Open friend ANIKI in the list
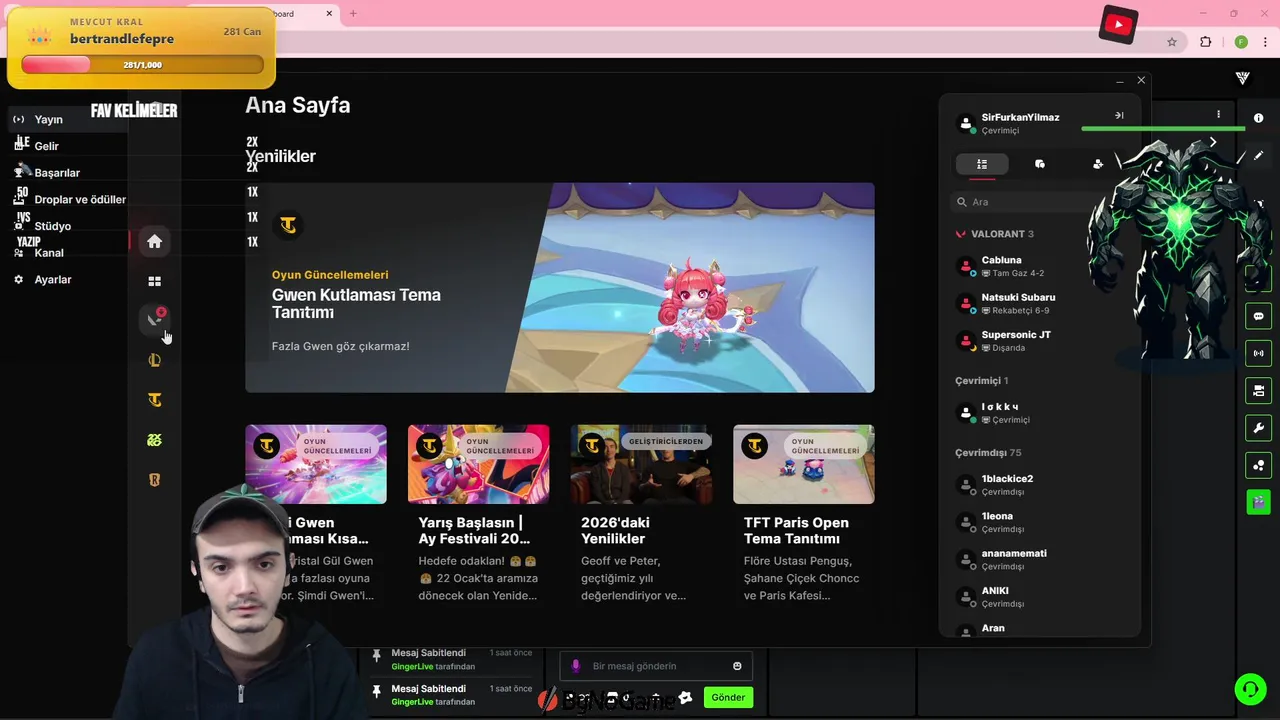Screen dimensions: 1280x720 click(1040, 597)
